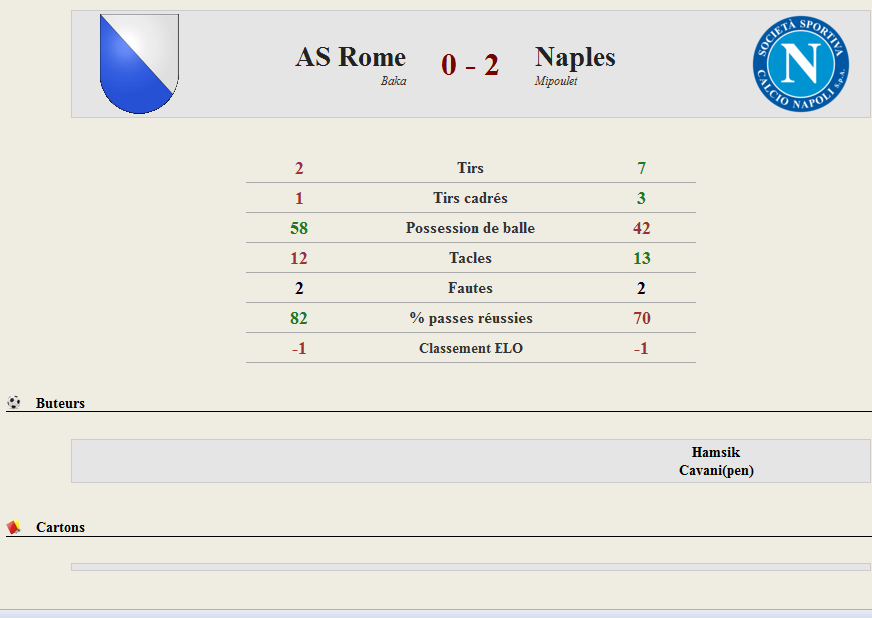The width and height of the screenshot is (872, 618).
Task: Select the Cartons section heading
Action: tap(60, 527)
